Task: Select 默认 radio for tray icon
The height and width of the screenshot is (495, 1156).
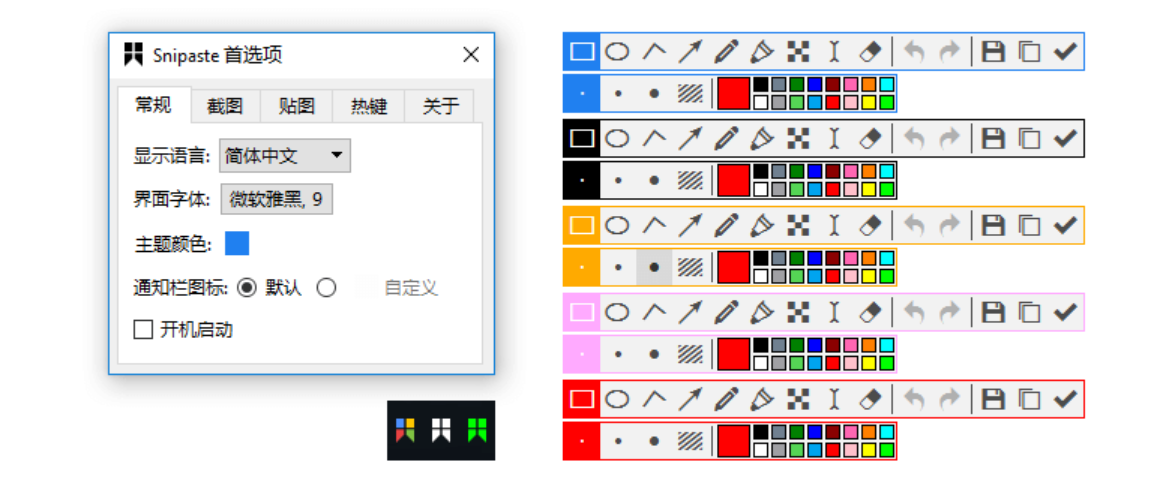Action: (248, 288)
